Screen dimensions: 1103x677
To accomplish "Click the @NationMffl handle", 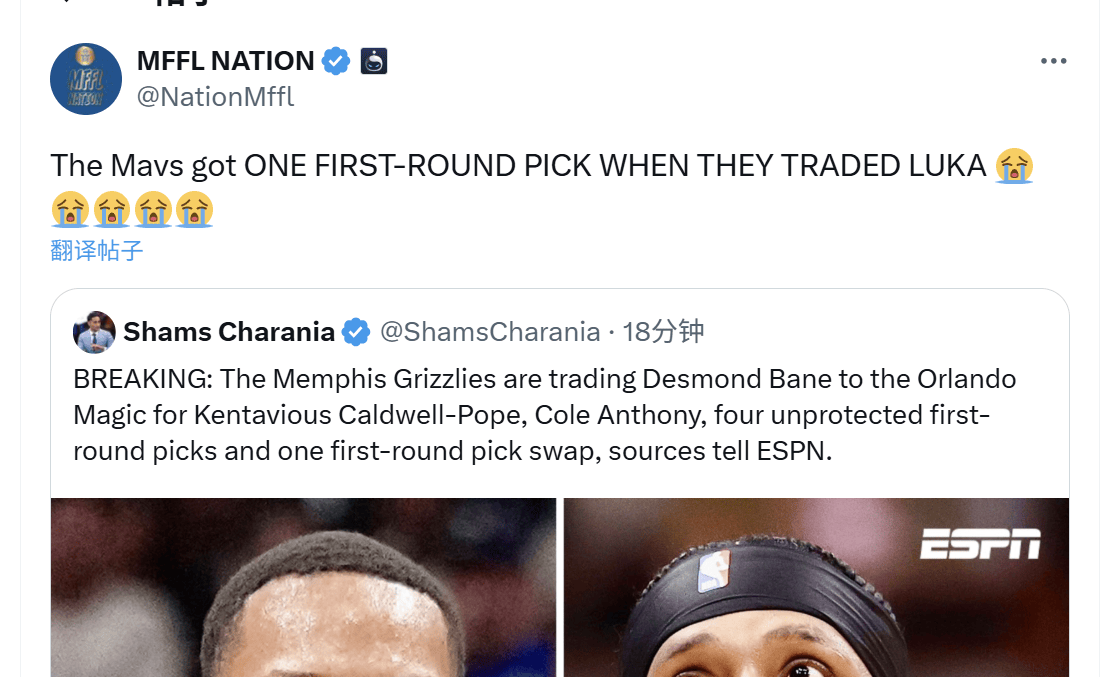I will [x=215, y=97].
